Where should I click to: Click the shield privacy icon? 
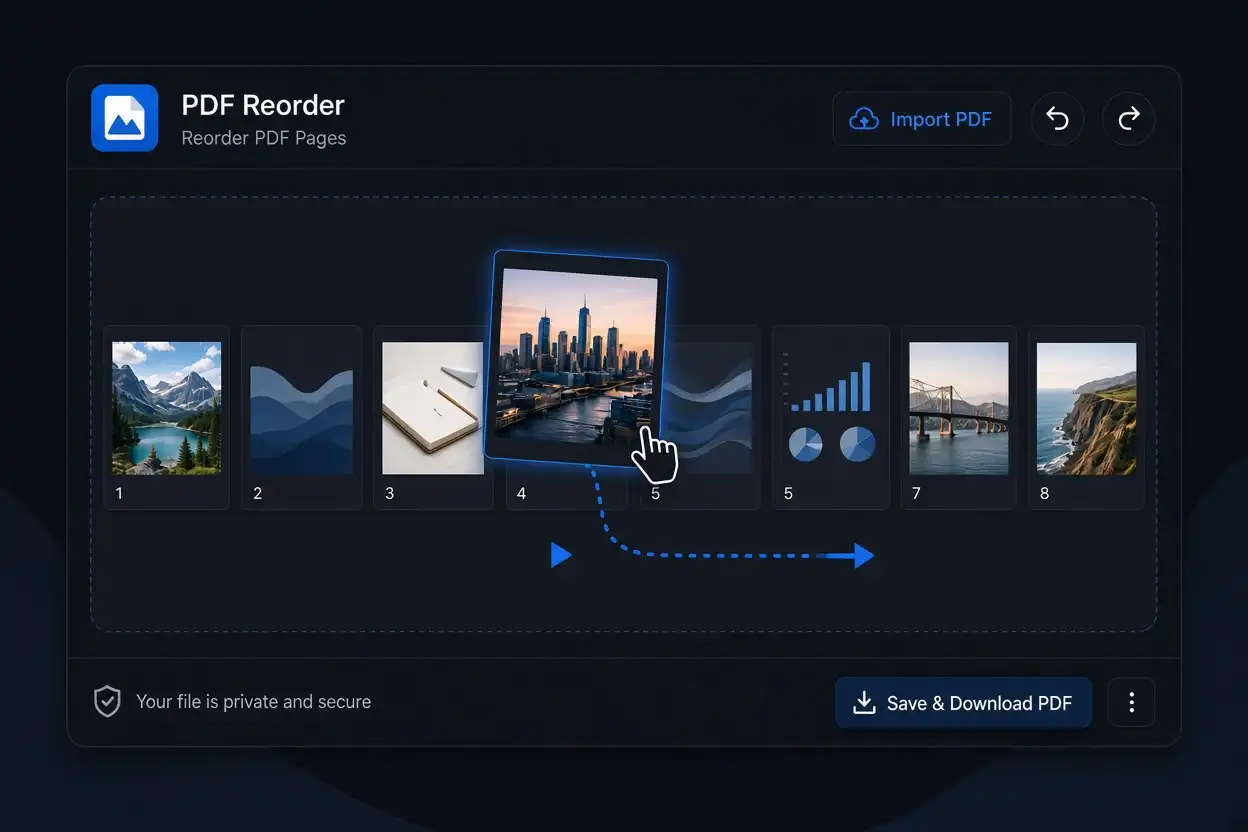pos(107,702)
